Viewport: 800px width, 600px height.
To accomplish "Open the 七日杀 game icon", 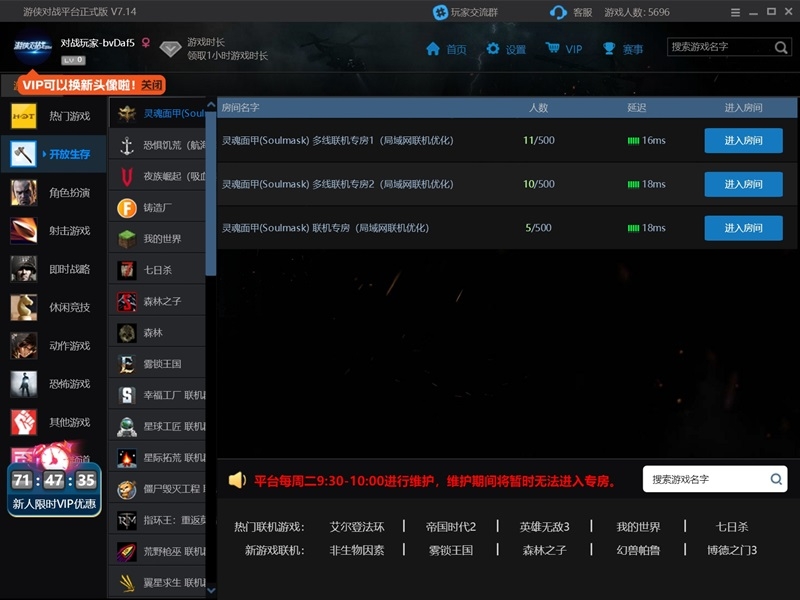I will click(127, 269).
